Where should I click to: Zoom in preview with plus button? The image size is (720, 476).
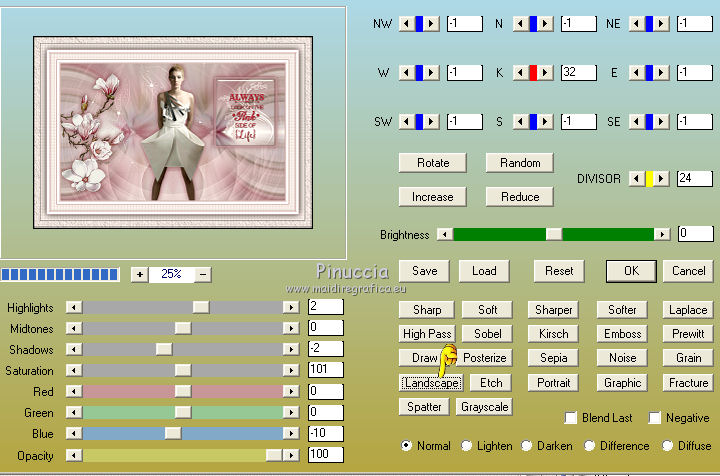(140, 274)
